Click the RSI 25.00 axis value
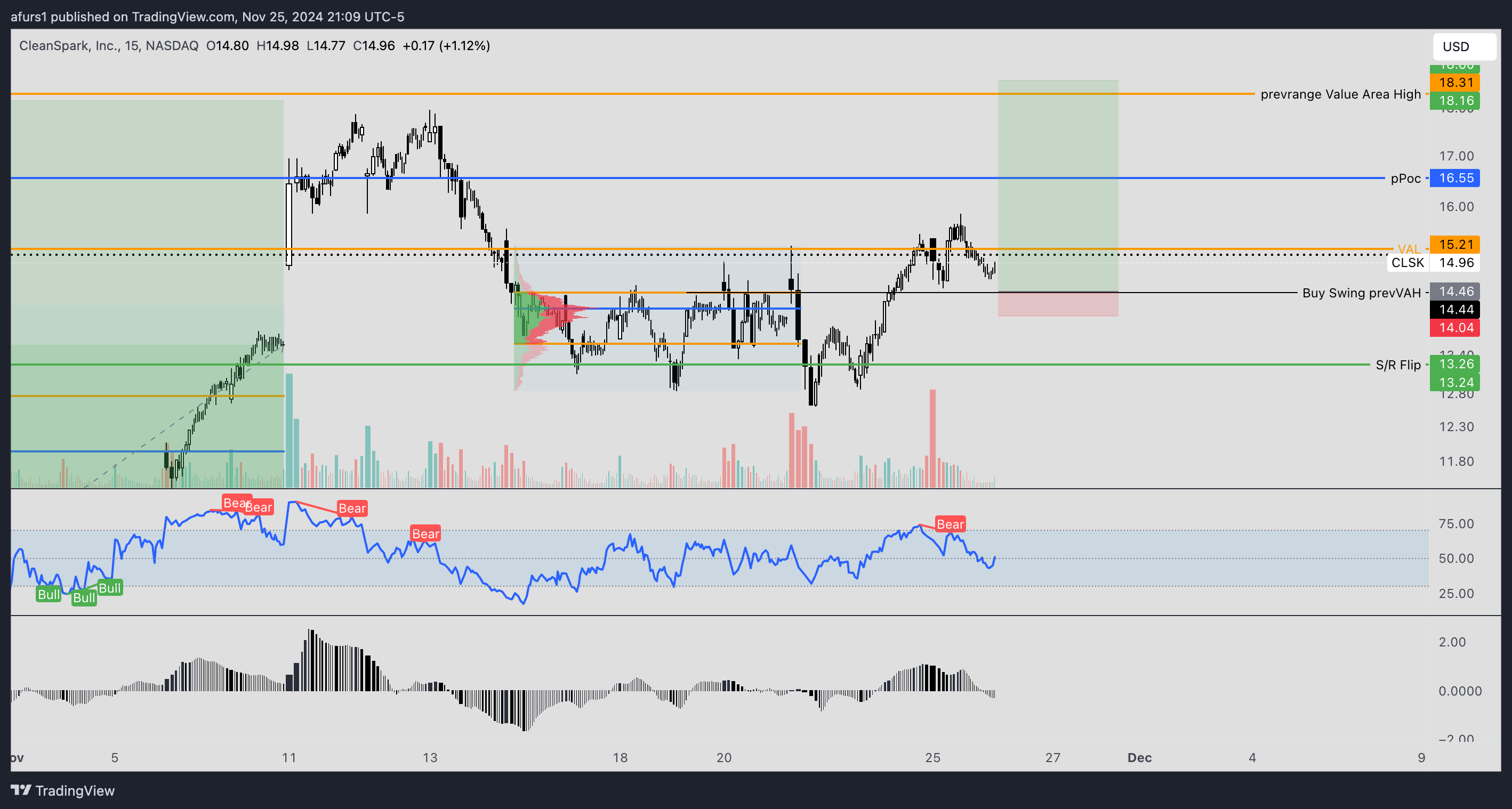This screenshot has height=809, width=1512. pos(1455,593)
